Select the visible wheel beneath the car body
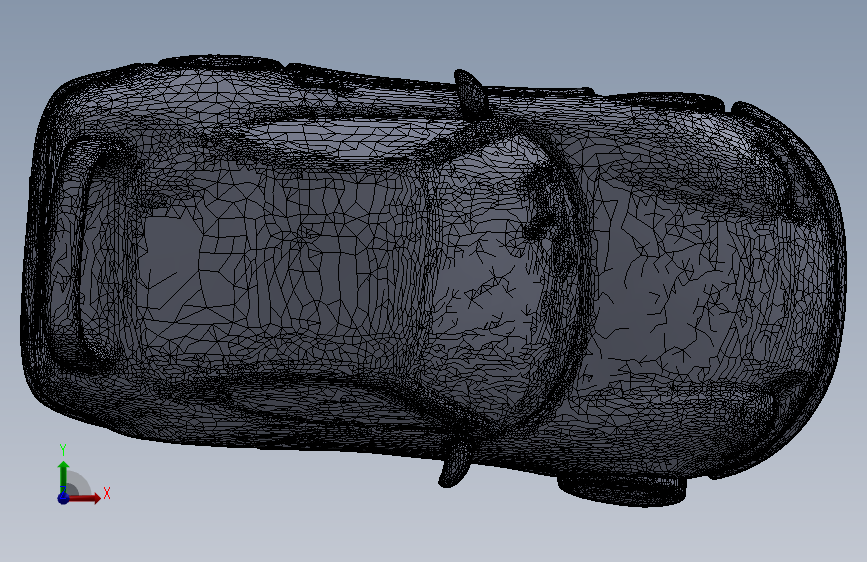 coord(622,489)
